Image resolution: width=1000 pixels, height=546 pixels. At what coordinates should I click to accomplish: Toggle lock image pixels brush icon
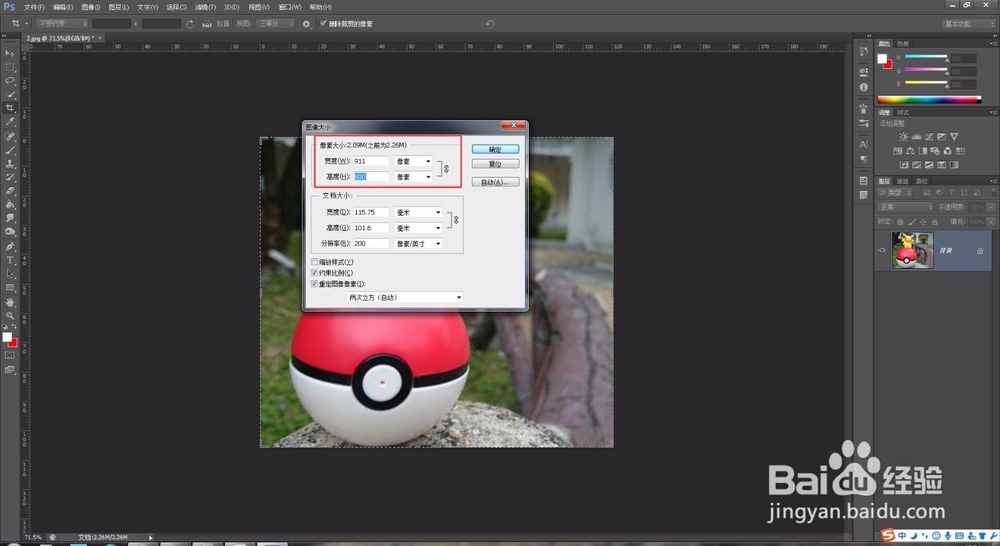pyautogui.click(x=912, y=222)
